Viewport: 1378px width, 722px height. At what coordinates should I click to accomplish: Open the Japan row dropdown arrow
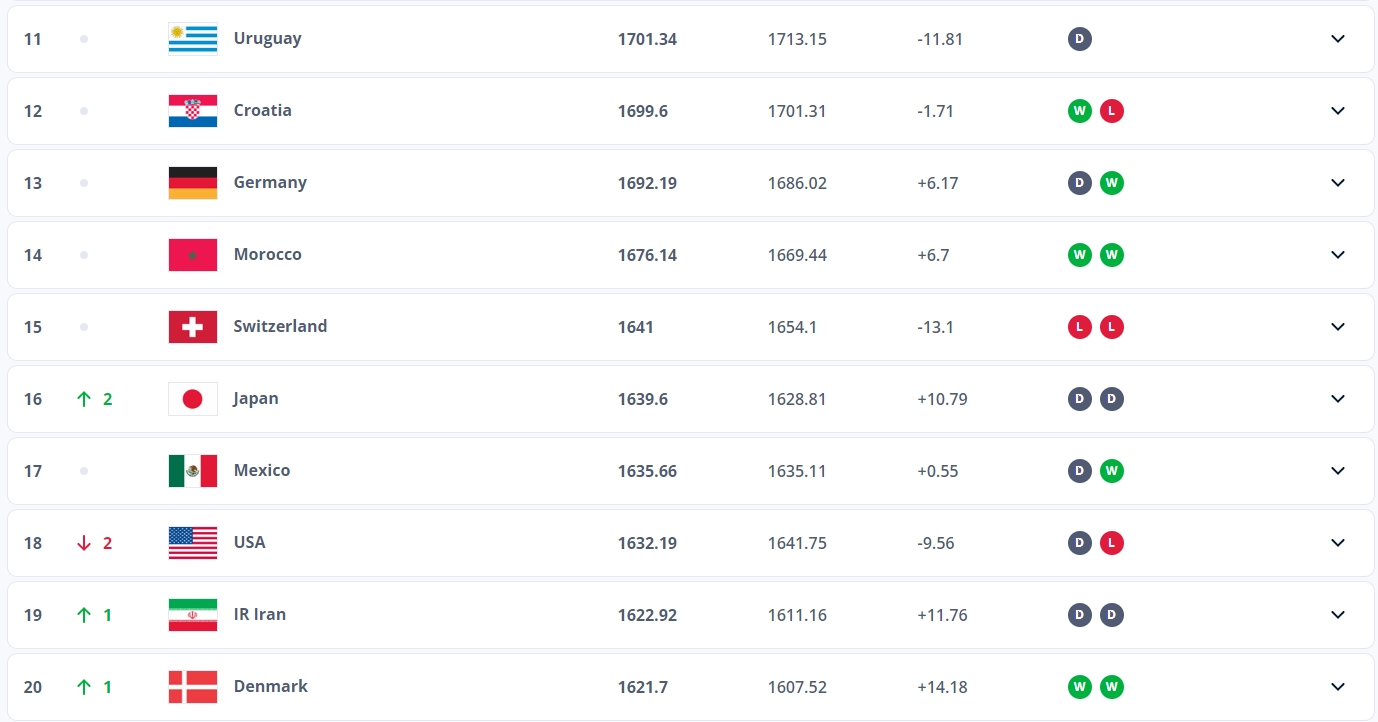pos(1338,399)
